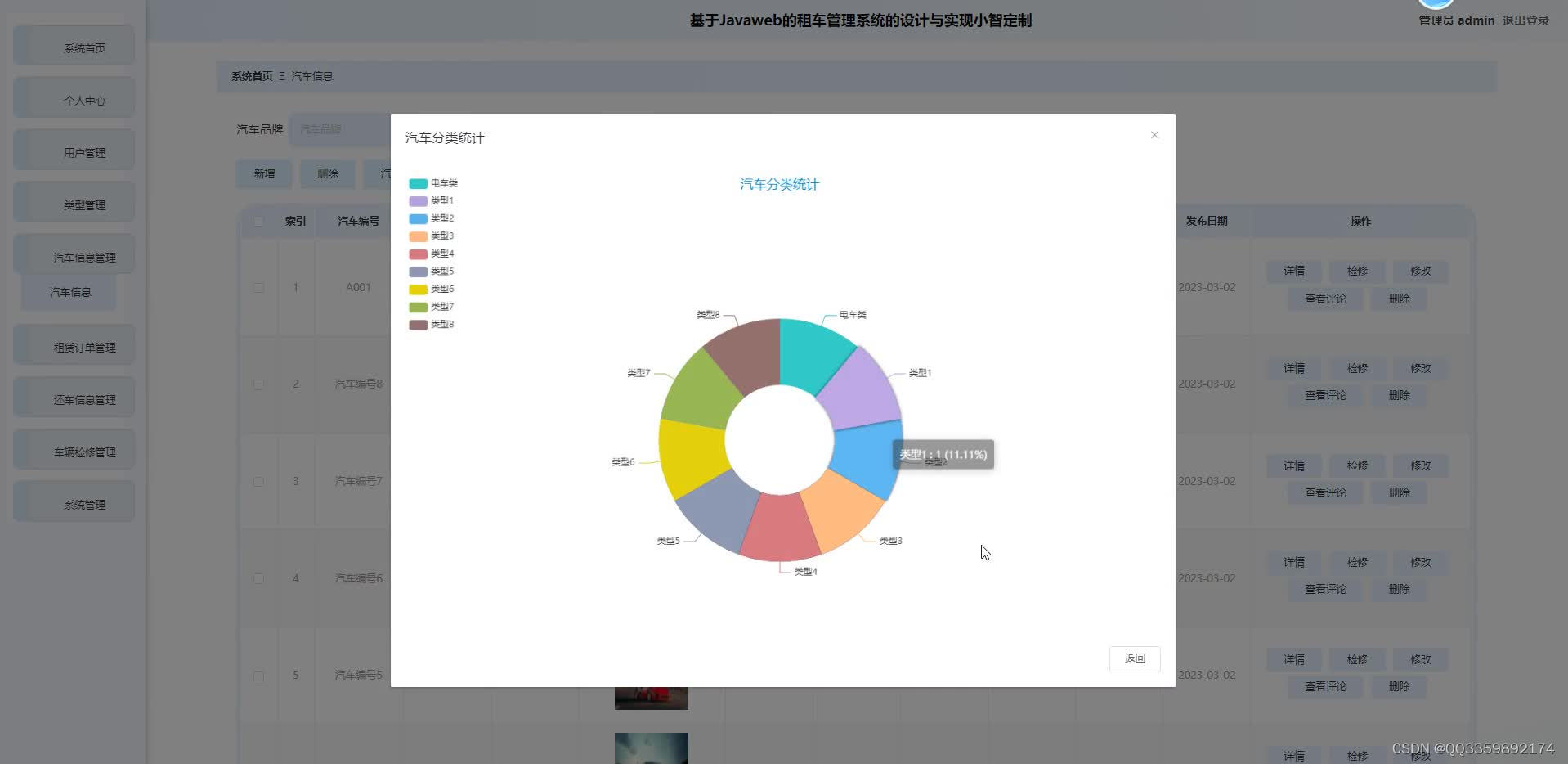
Task: Click 查看评论 for the 汽车编号7 row
Action: (x=1325, y=492)
